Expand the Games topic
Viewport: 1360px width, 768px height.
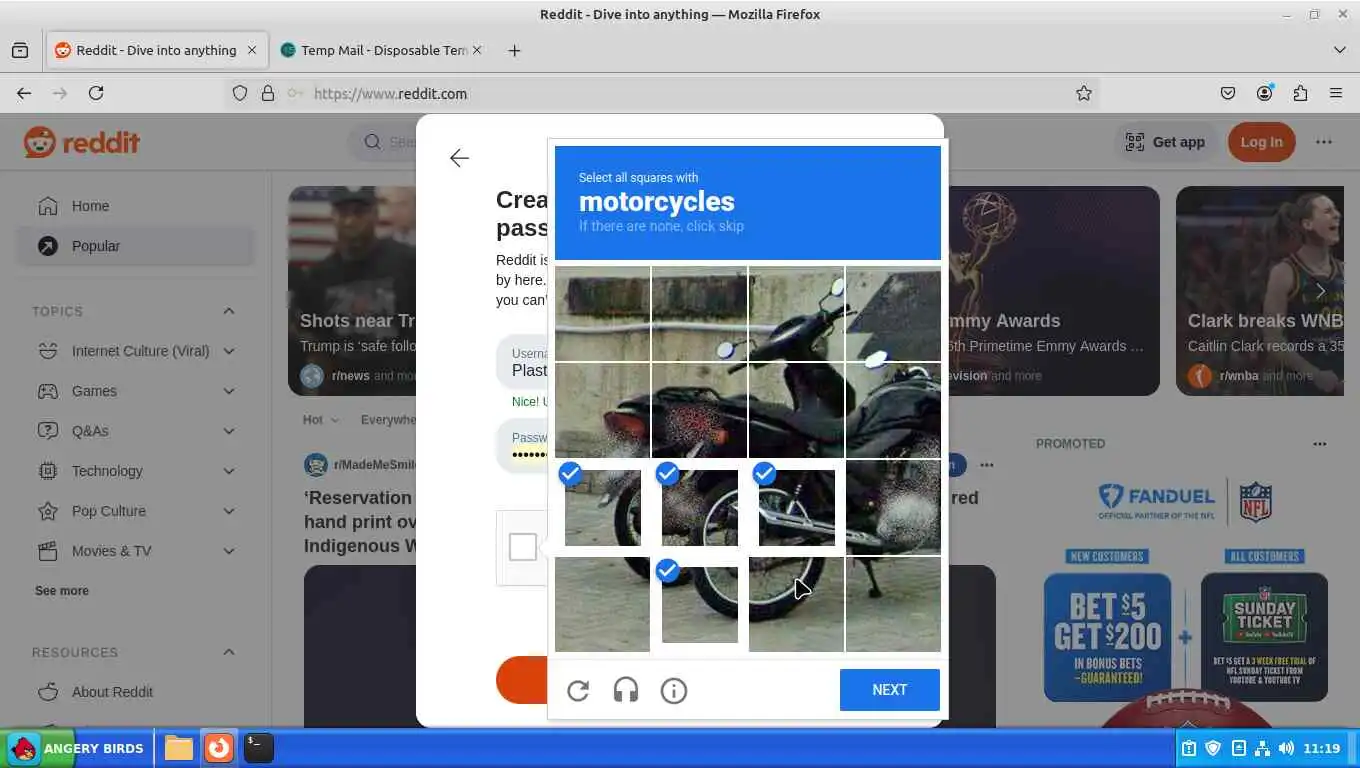coord(229,391)
